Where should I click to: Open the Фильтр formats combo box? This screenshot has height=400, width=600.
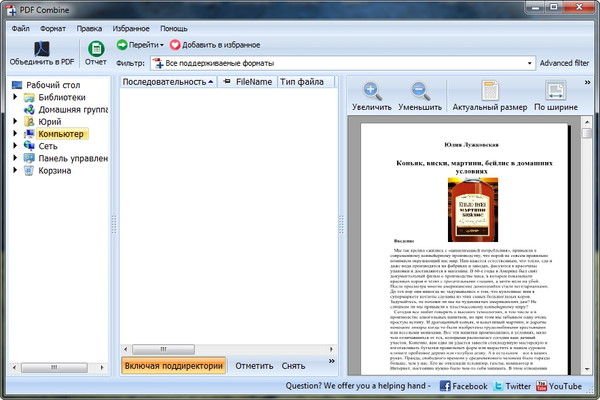pos(340,63)
